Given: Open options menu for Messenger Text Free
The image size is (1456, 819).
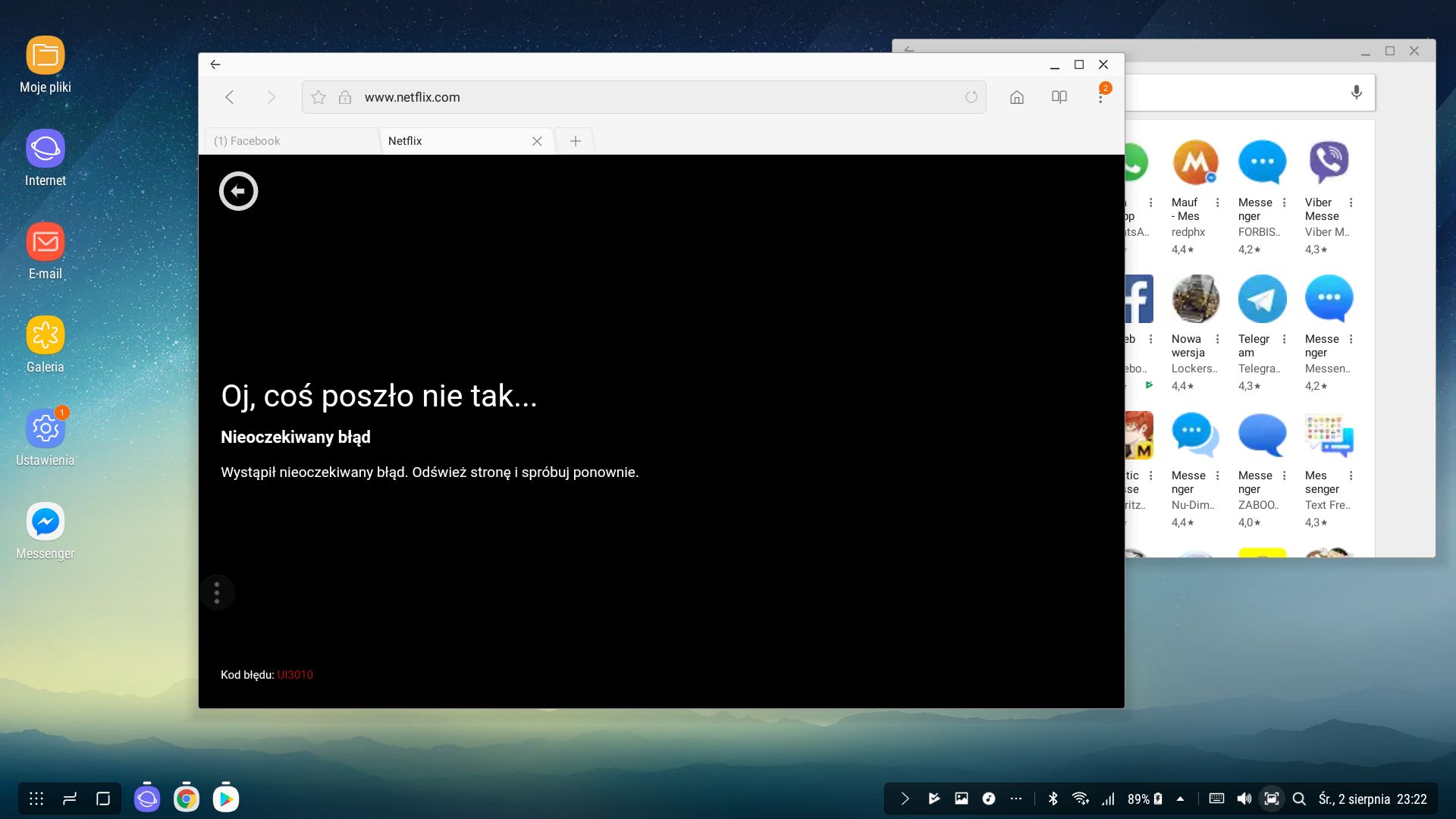Looking at the screenshot, I should point(1351,475).
